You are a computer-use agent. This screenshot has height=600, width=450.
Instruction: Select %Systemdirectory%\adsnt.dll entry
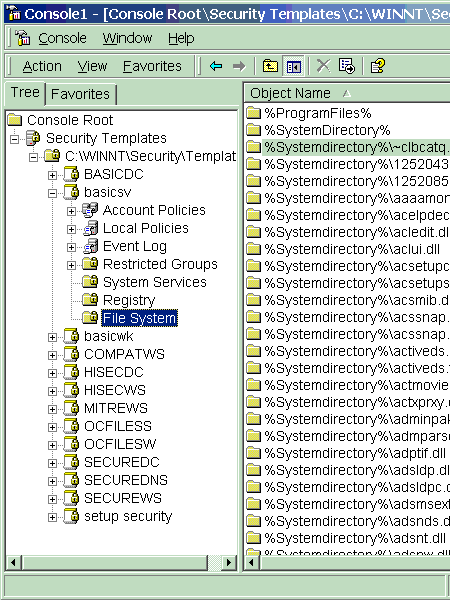[x=355, y=538]
